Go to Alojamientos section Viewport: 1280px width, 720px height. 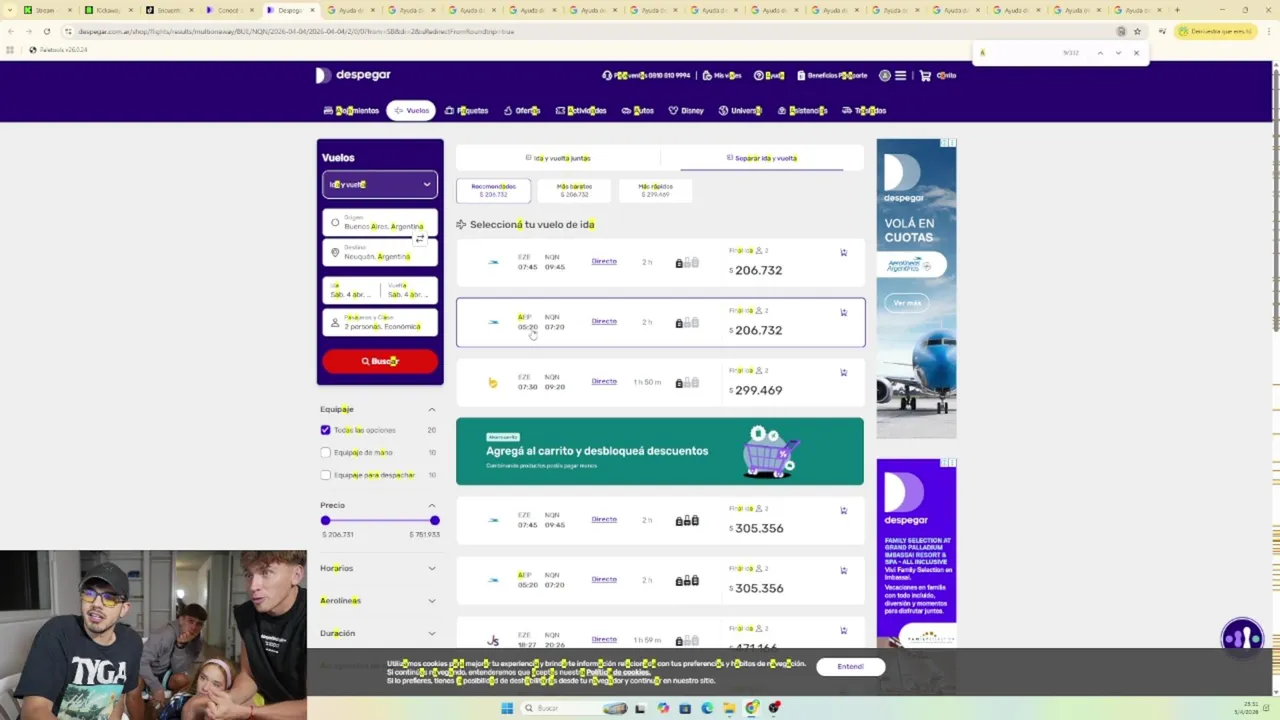[x=351, y=111]
